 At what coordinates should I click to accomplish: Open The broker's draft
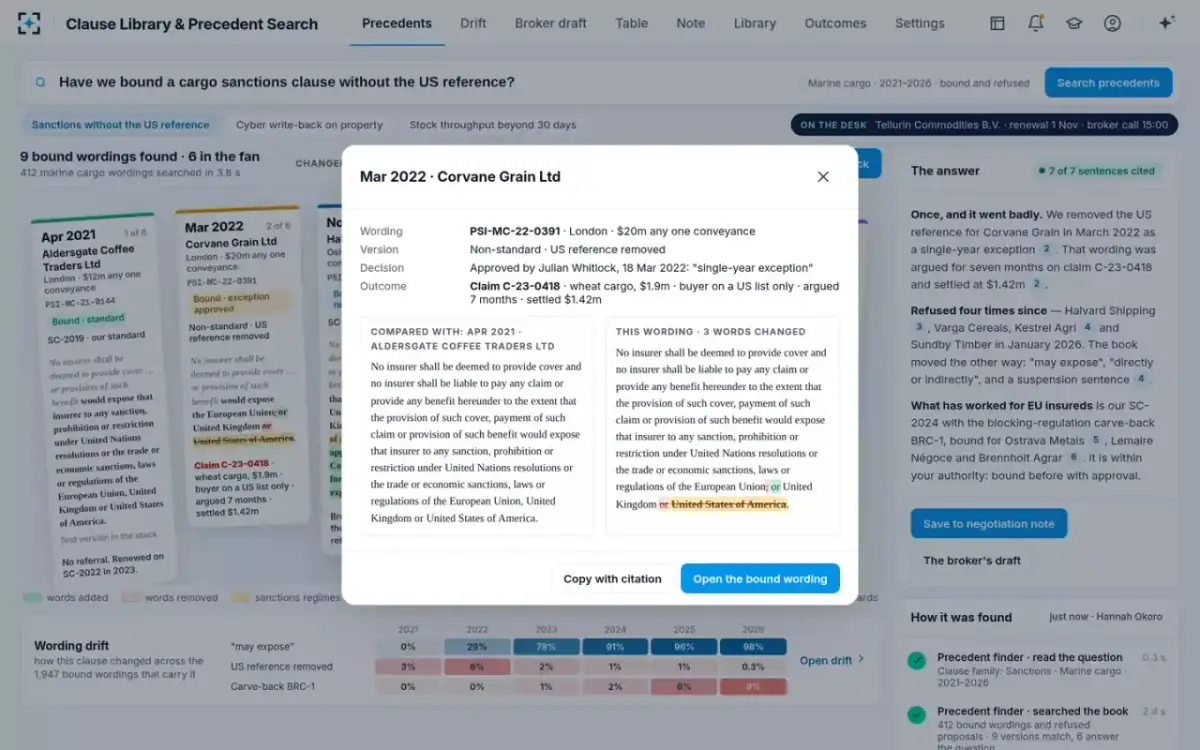[x=972, y=560]
